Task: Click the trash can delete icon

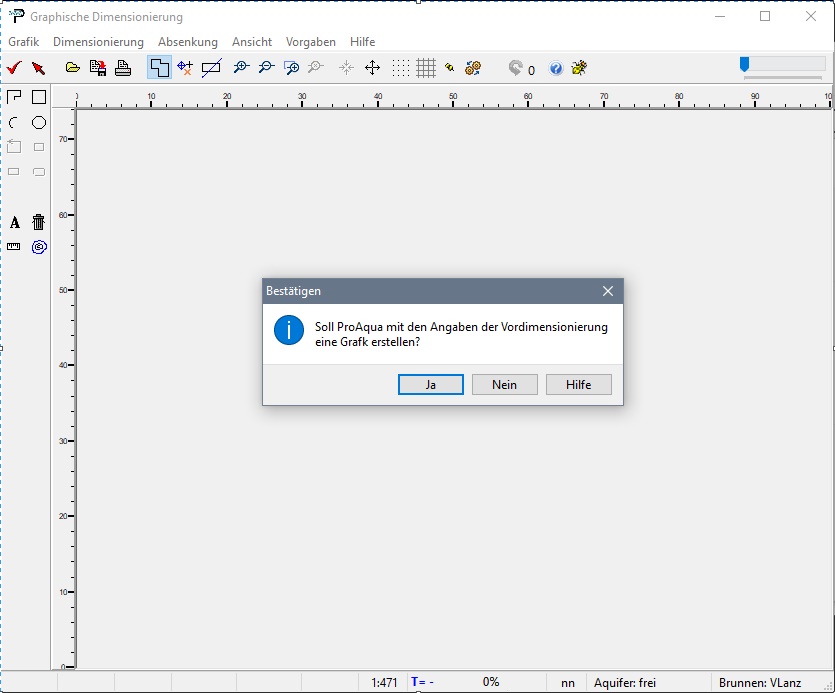Action: [39, 222]
